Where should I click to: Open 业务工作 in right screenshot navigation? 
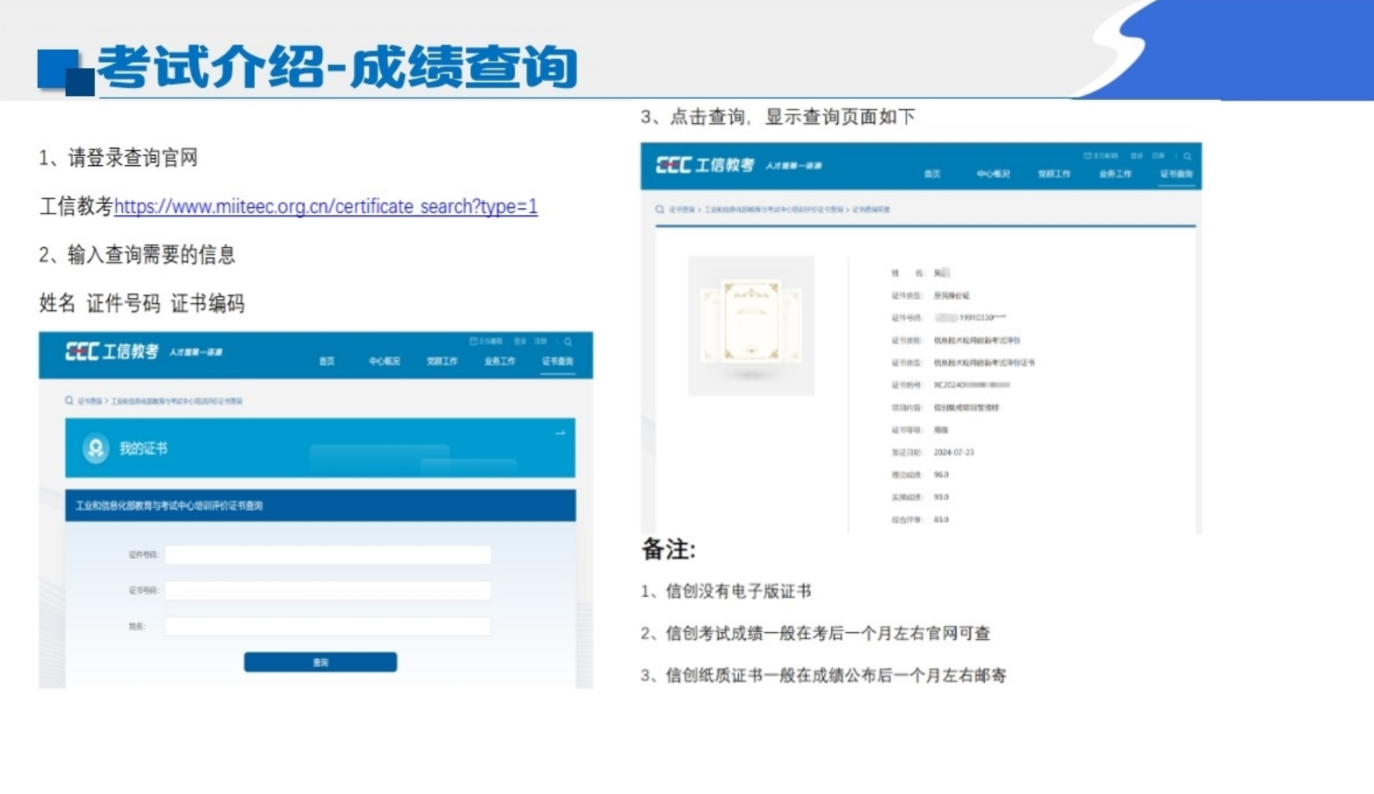pos(1115,174)
